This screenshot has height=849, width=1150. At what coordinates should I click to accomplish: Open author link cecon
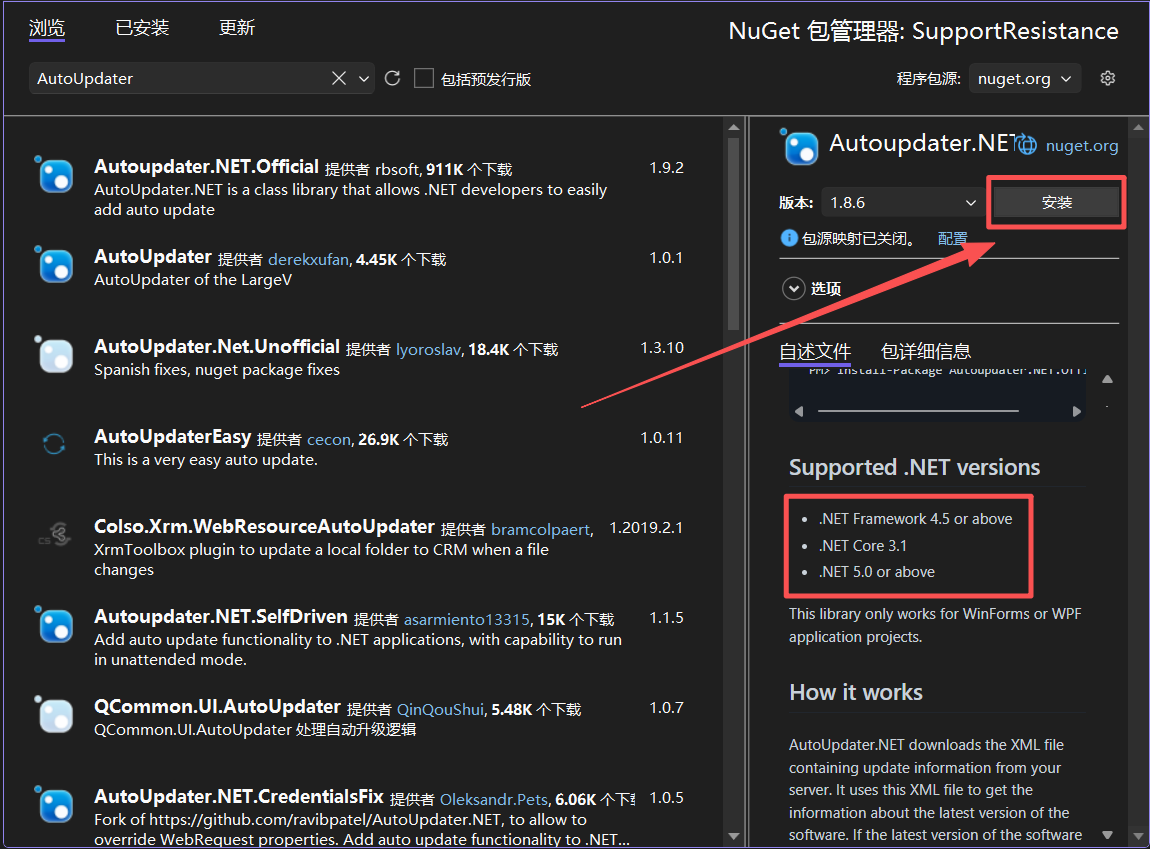click(x=329, y=439)
